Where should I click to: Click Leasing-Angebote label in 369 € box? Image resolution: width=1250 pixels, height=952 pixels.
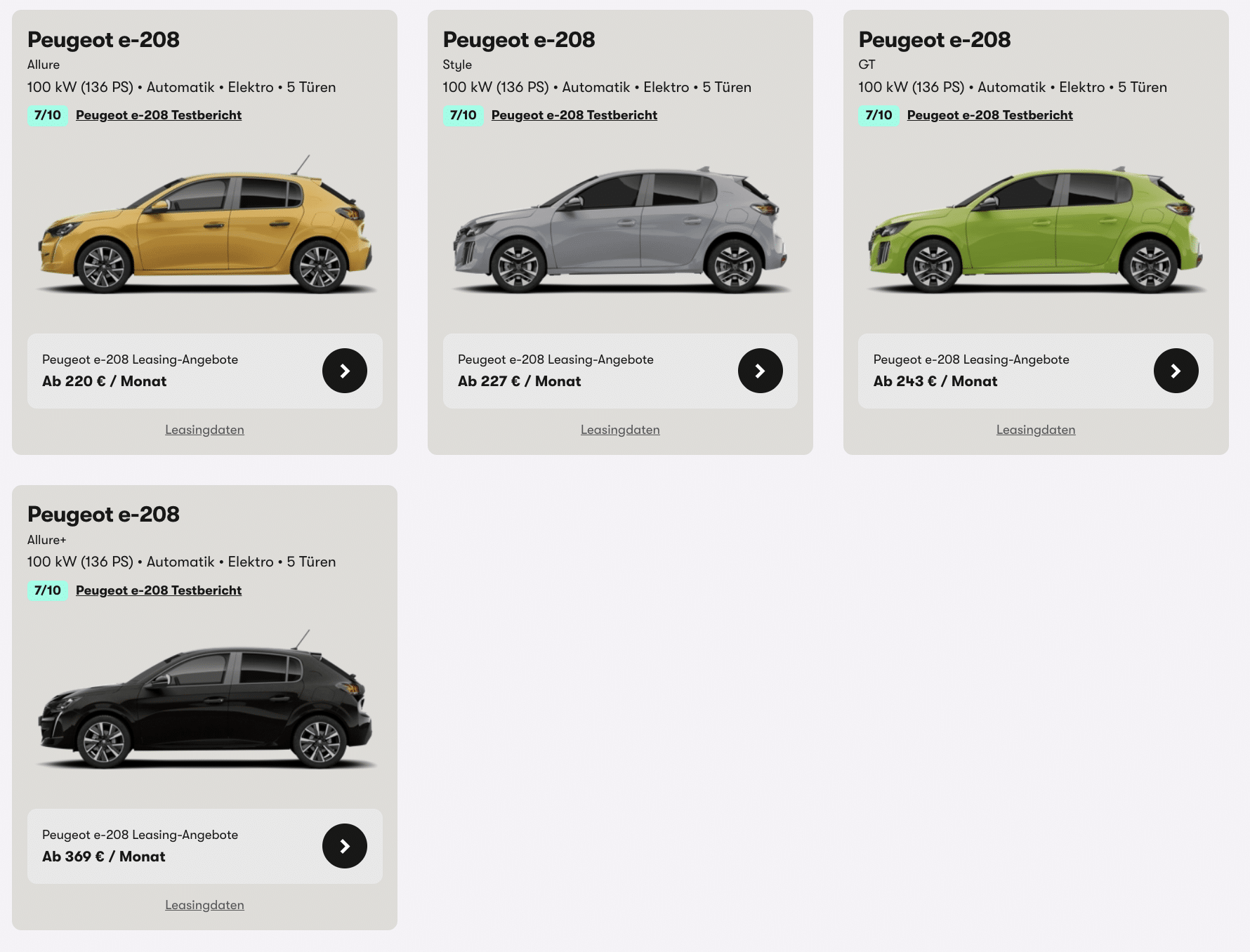(140, 835)
